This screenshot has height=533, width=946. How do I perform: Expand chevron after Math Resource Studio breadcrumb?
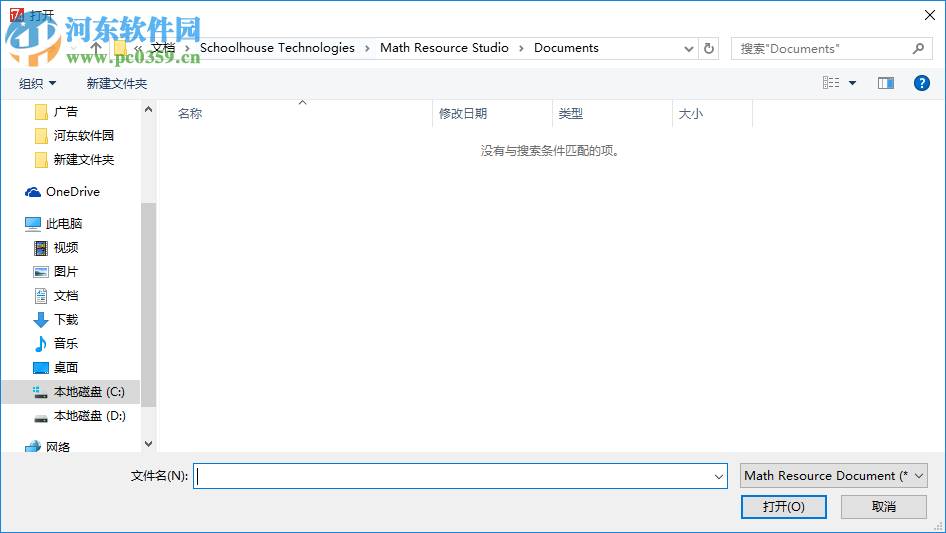521,48
